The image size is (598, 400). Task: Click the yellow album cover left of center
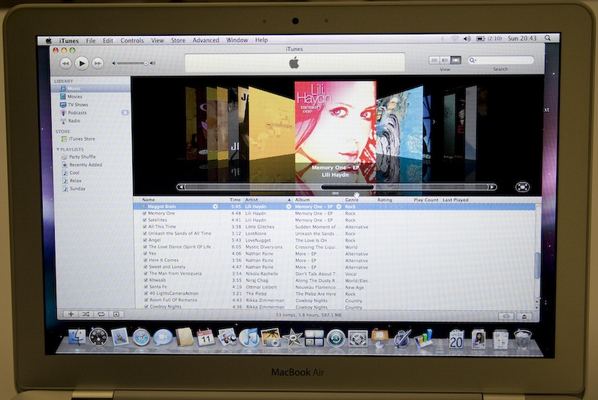tap(272, 122)
